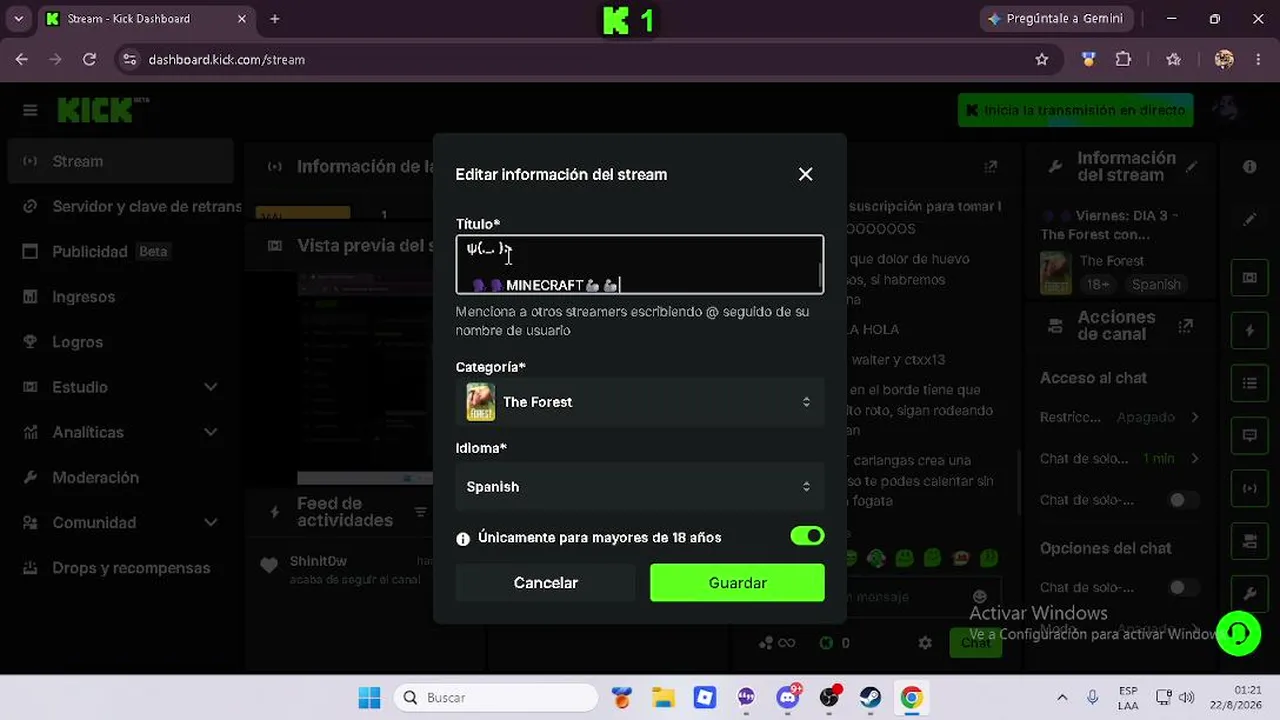Image resolution: width=1280 pixels, height=720 pixels.
Task: Open the green headset support button
Action: point(1238,634)
